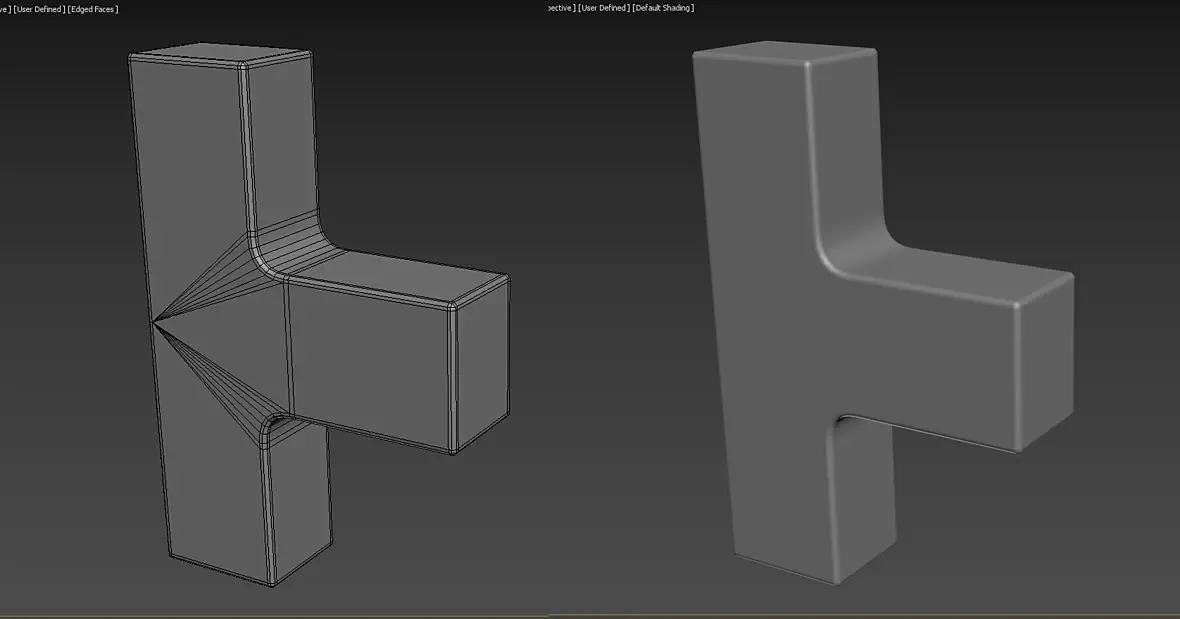Open User Defined menu in right viewport

pyautogui.click(x=604, y=8)
